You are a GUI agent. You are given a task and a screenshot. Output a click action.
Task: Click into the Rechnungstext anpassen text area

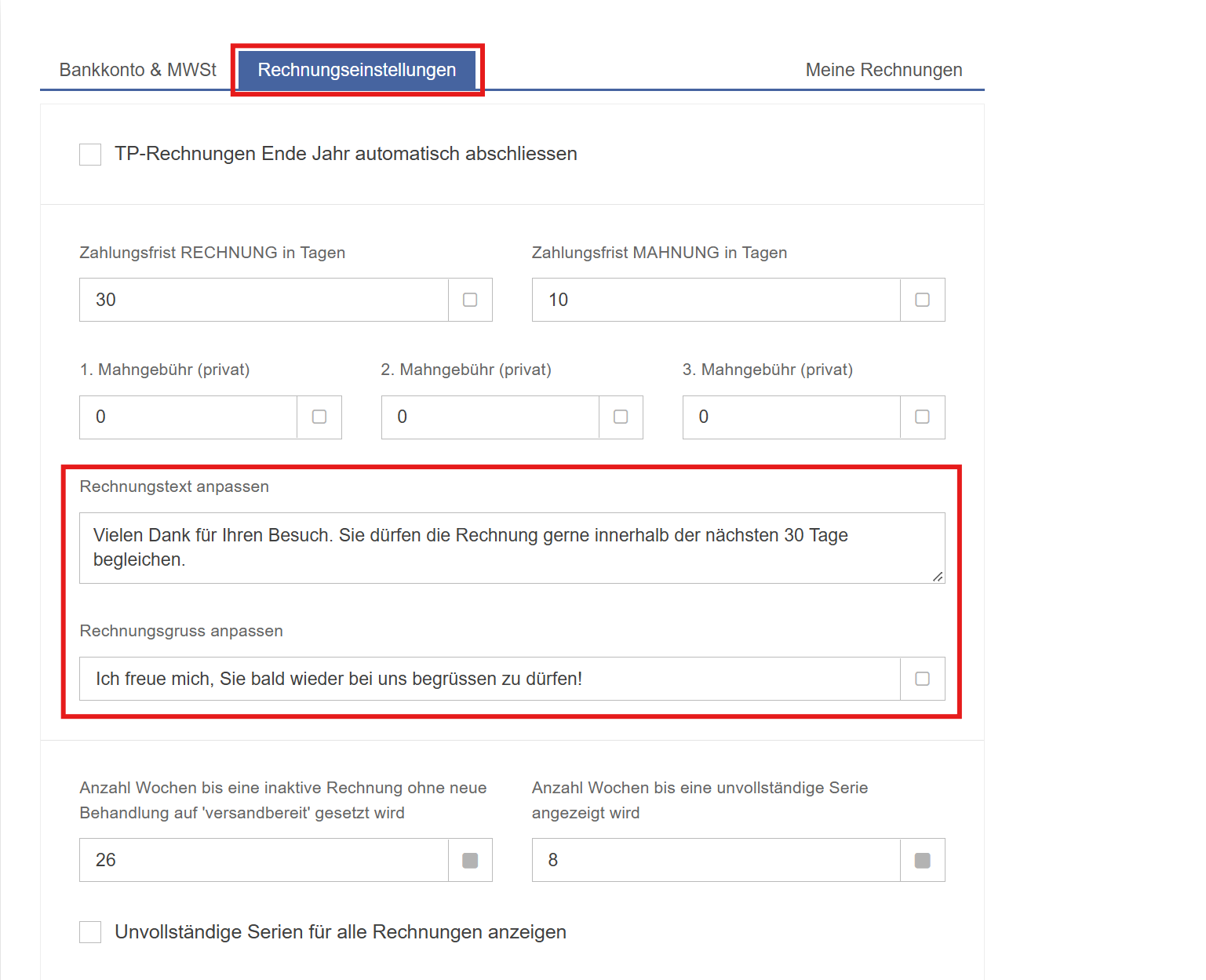coord(512,548)
